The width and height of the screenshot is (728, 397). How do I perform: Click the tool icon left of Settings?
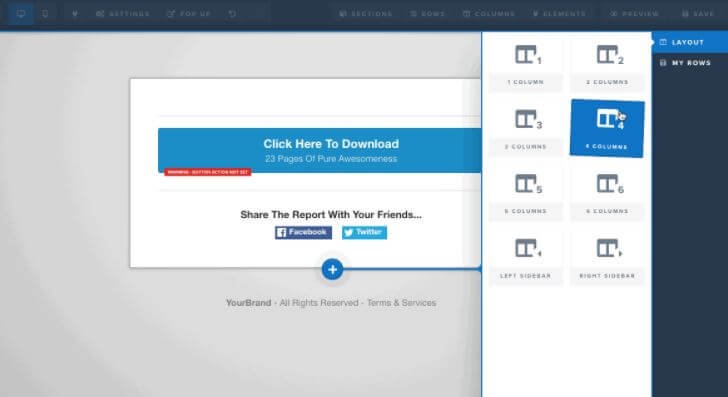coord(75,14)
